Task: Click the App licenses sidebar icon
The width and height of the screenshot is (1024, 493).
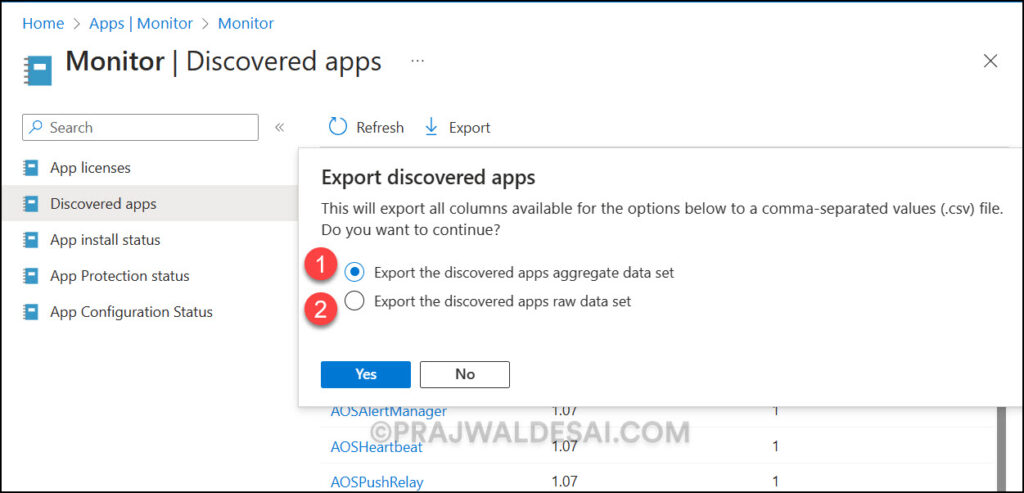Action: pos(31,168)
